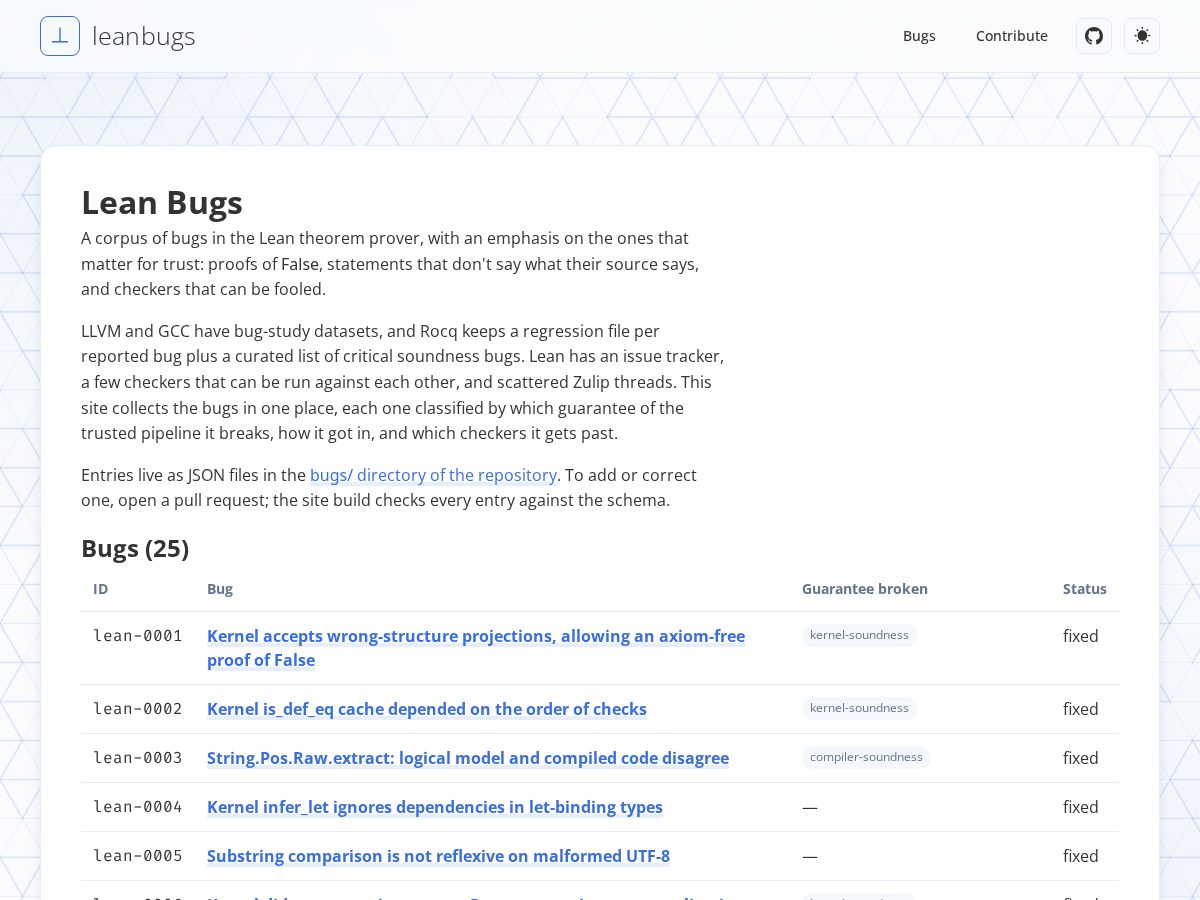
Task: Click kernel-soundness tag in lean-0002 row
Action: 859,708
